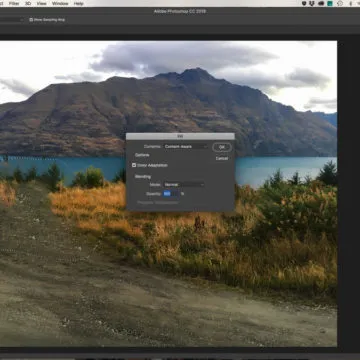
Task: Open the Help menu
Action: point(78,3)
